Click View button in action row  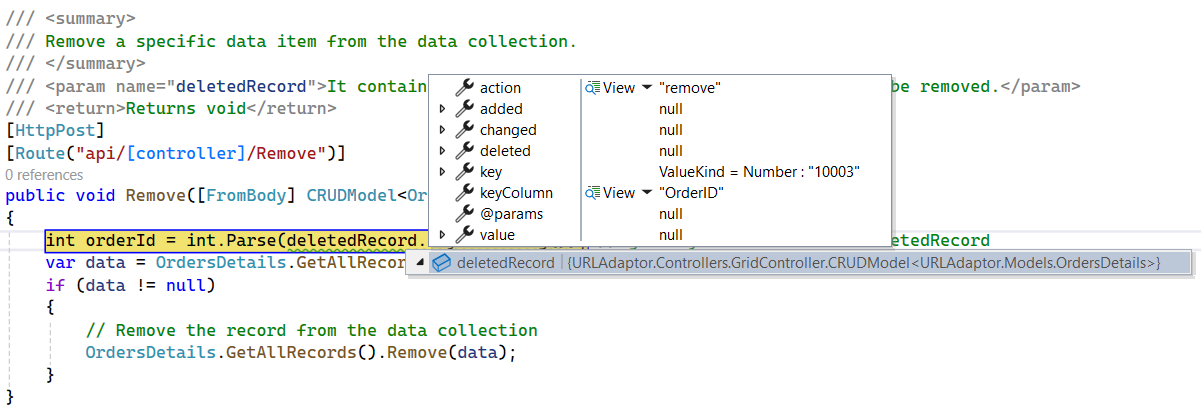pos(619,88)
